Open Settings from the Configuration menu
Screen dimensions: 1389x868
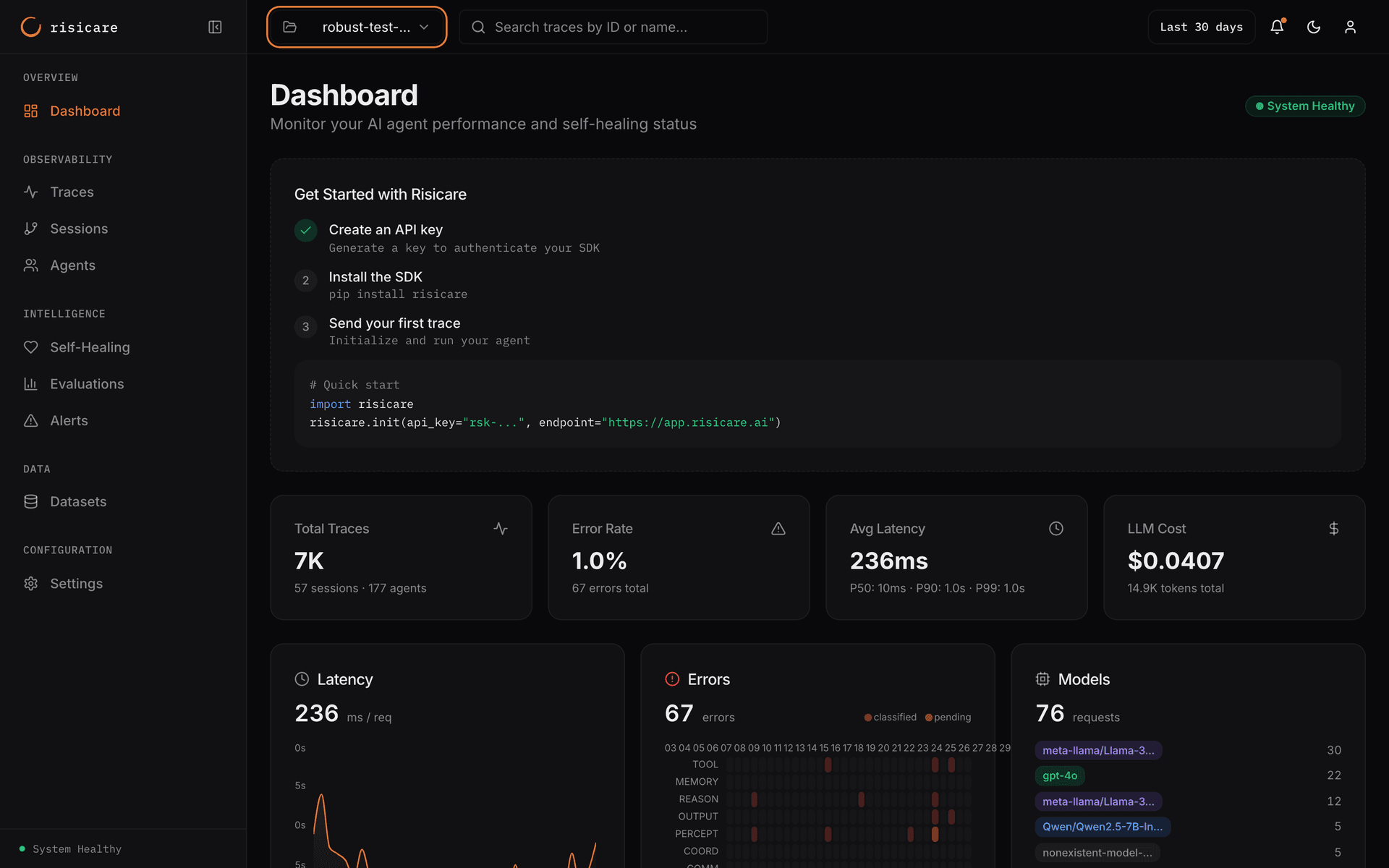(x=76, y=583)
